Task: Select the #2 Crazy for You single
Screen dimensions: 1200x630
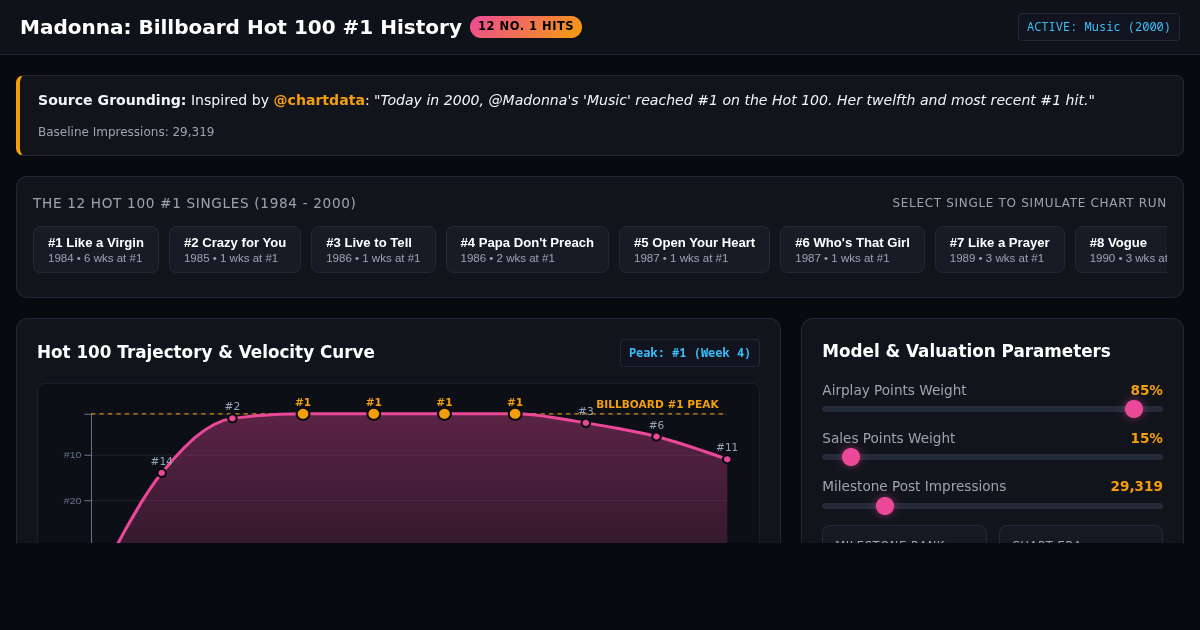Action: tap(235, 250)
